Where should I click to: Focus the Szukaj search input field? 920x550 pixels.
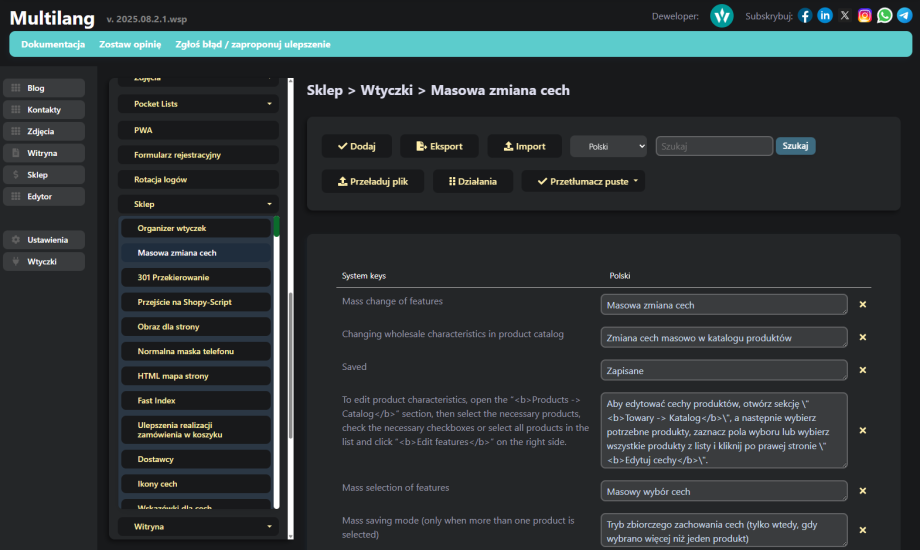(713, 146)
